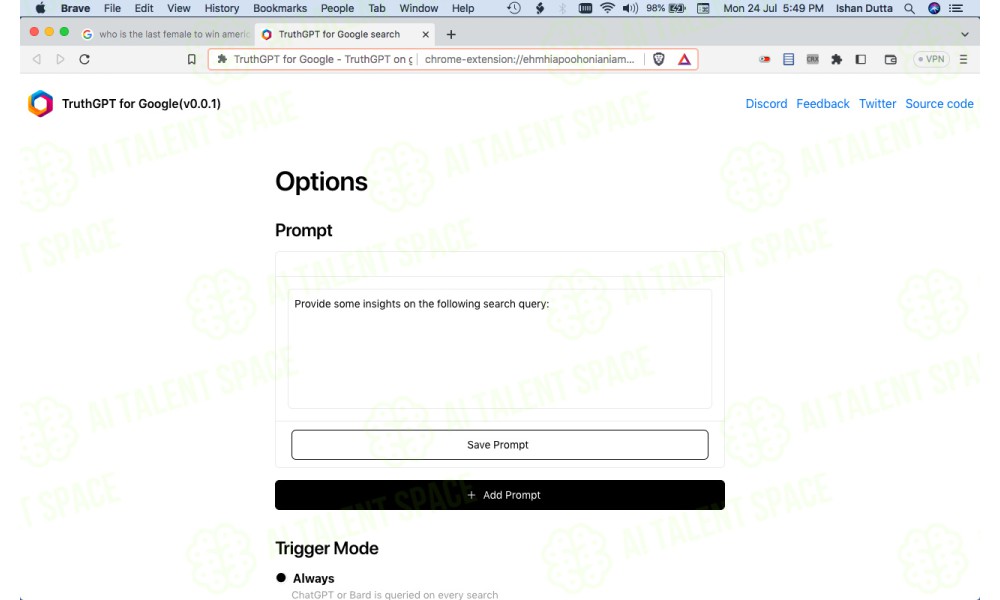Screen dimensions: 1000x600
Task: Open the Source code link
Action: [939, 103]
